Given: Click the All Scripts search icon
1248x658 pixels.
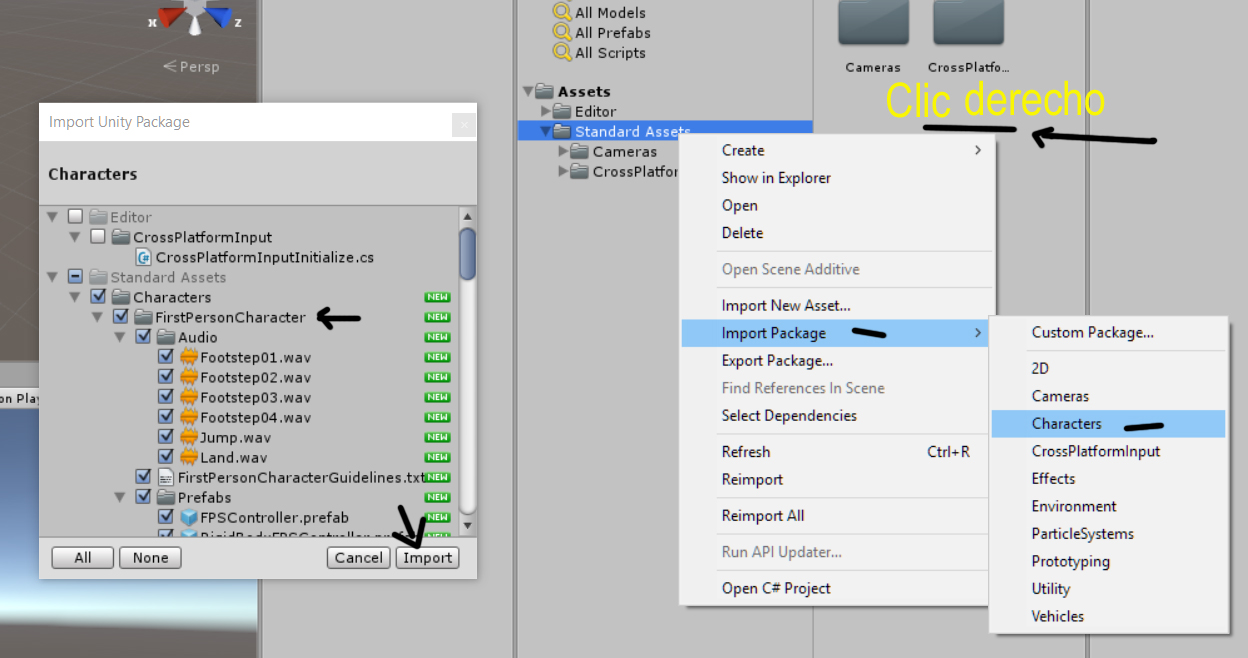Looking at the screenshot, I should (561, 52).
